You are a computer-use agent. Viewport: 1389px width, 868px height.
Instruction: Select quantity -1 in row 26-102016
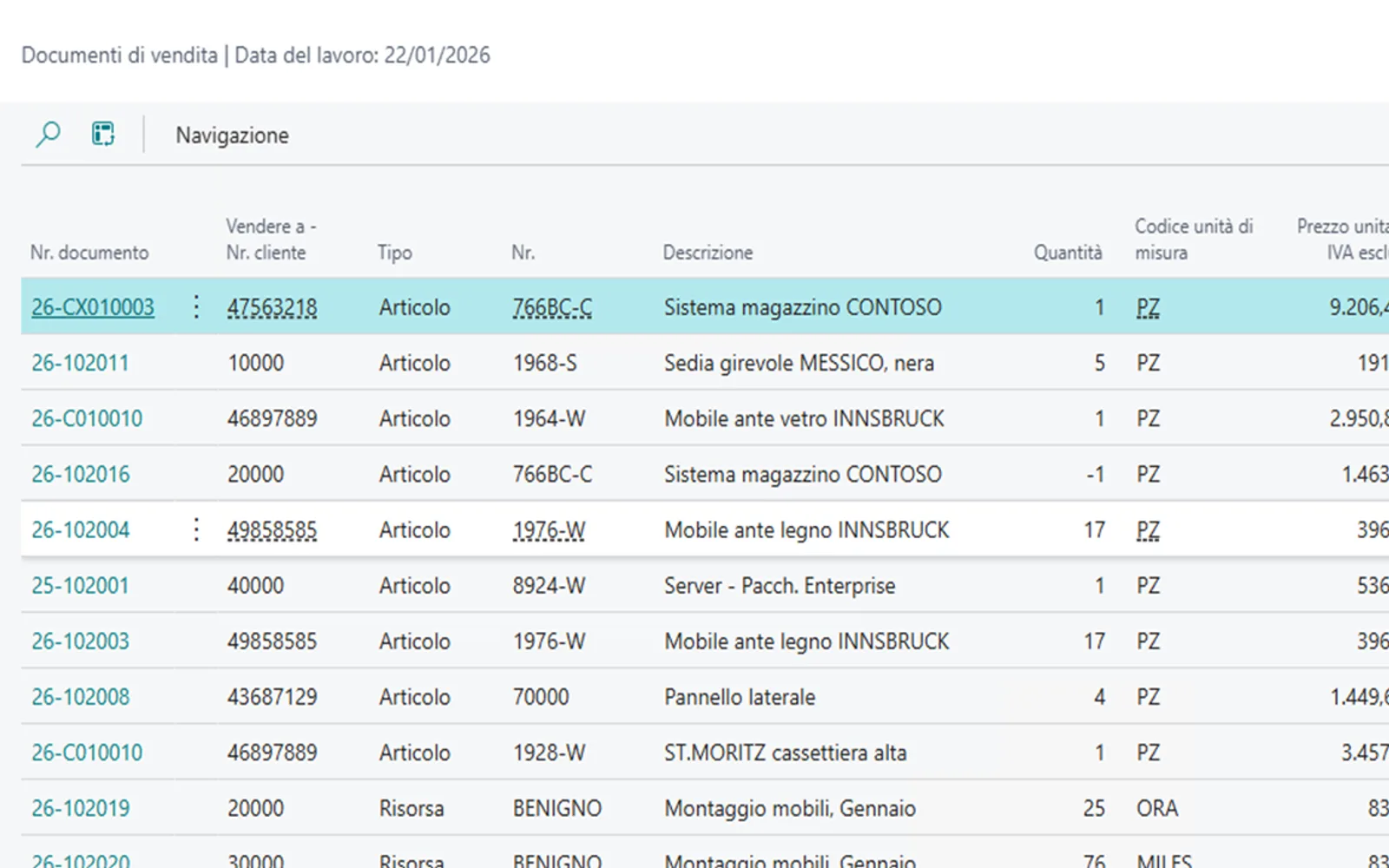point(1096,474)
